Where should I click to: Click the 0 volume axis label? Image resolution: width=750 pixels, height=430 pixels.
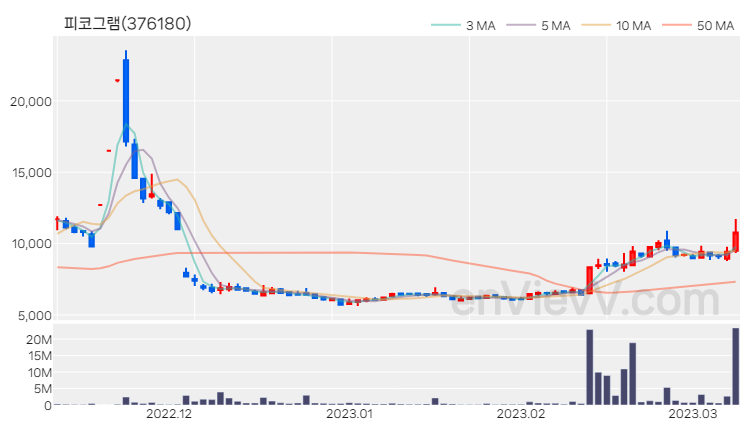coord(47,406)
